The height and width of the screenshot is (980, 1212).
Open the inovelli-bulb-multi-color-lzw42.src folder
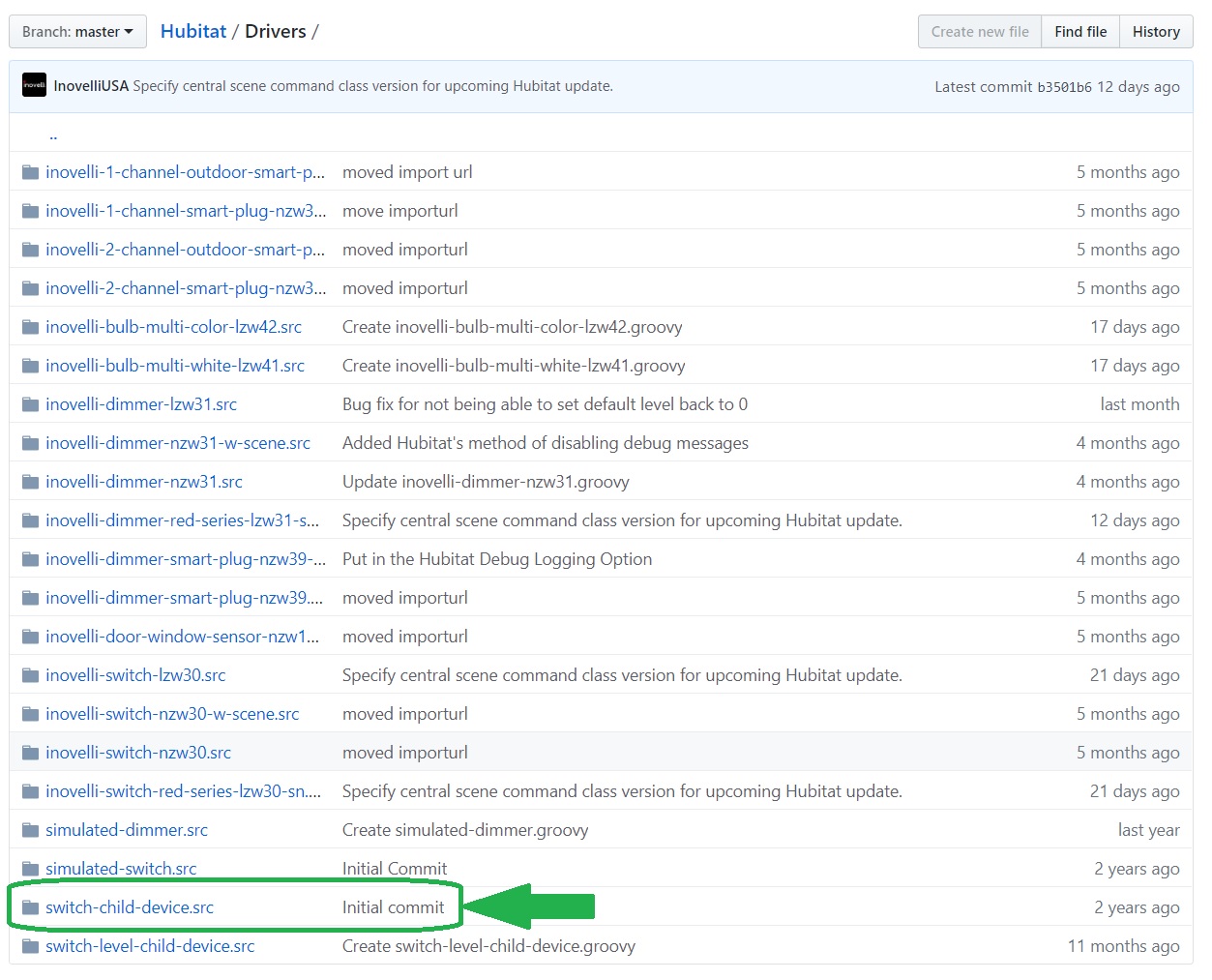[x=174, y=327]
